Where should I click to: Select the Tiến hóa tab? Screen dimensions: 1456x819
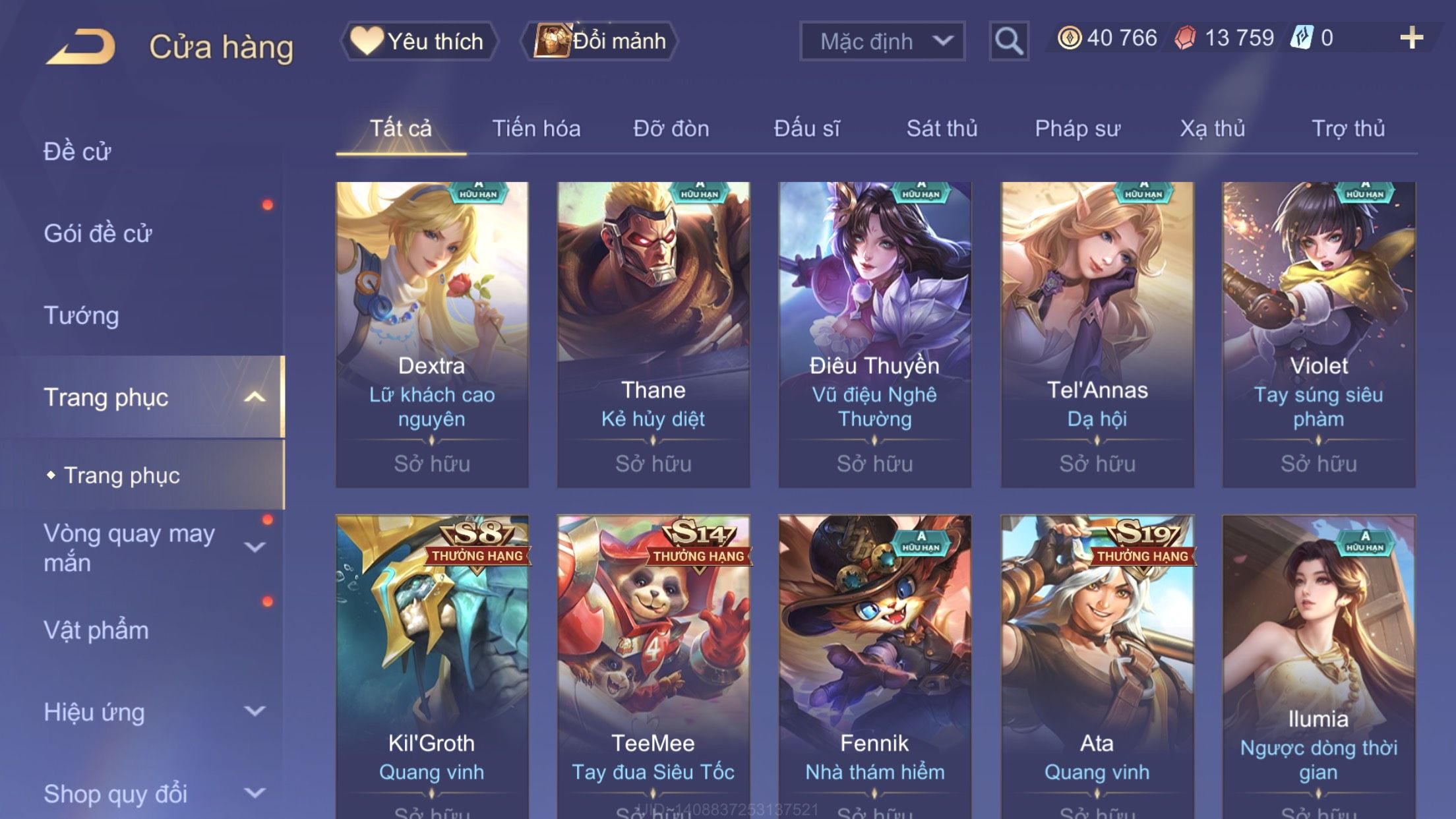click(x=536, y=129)
